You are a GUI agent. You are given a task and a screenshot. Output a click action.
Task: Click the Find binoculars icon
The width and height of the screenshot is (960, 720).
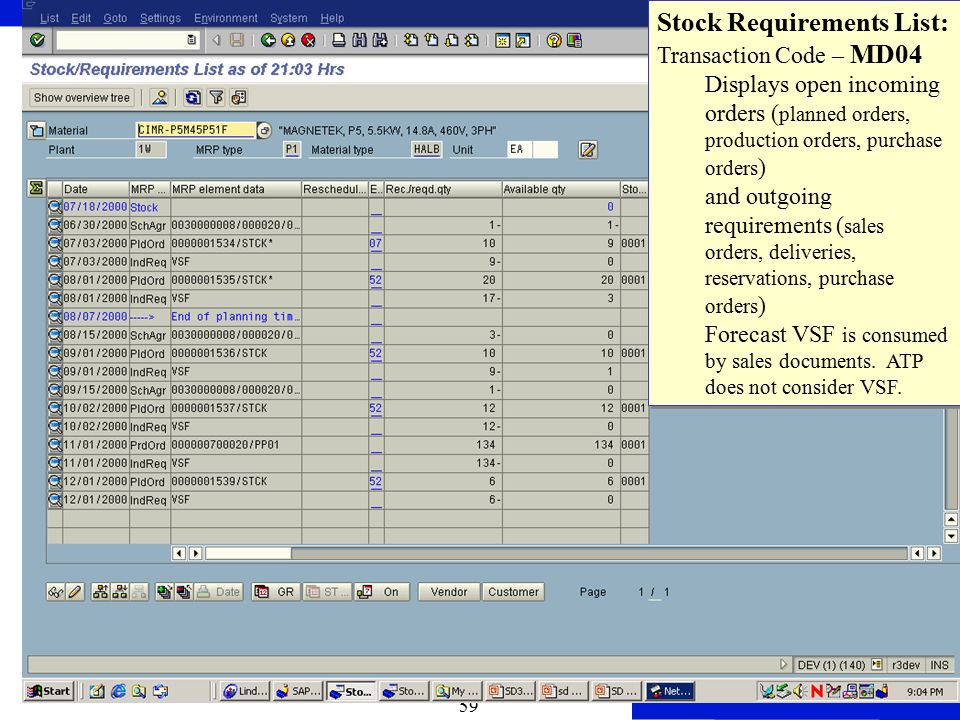(359, 40)
